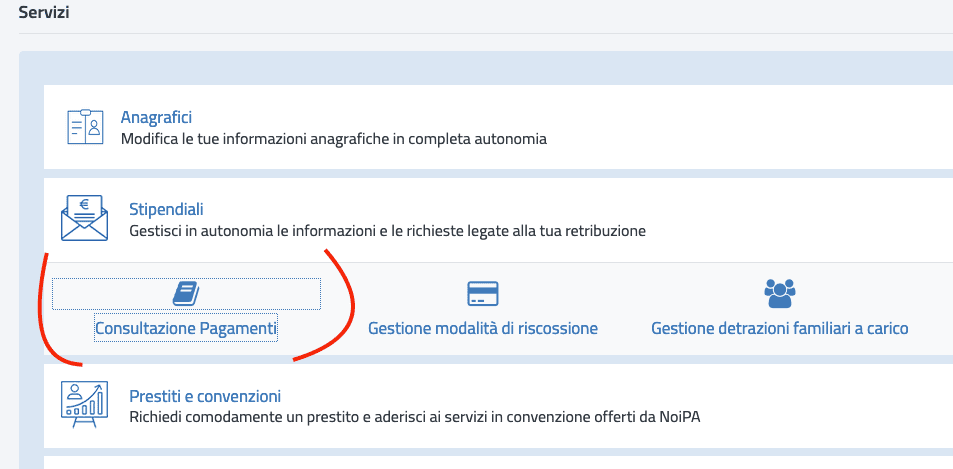Click the word NoiPA in Prestiti description
953x469 pixels.
(x=678, y=416)
